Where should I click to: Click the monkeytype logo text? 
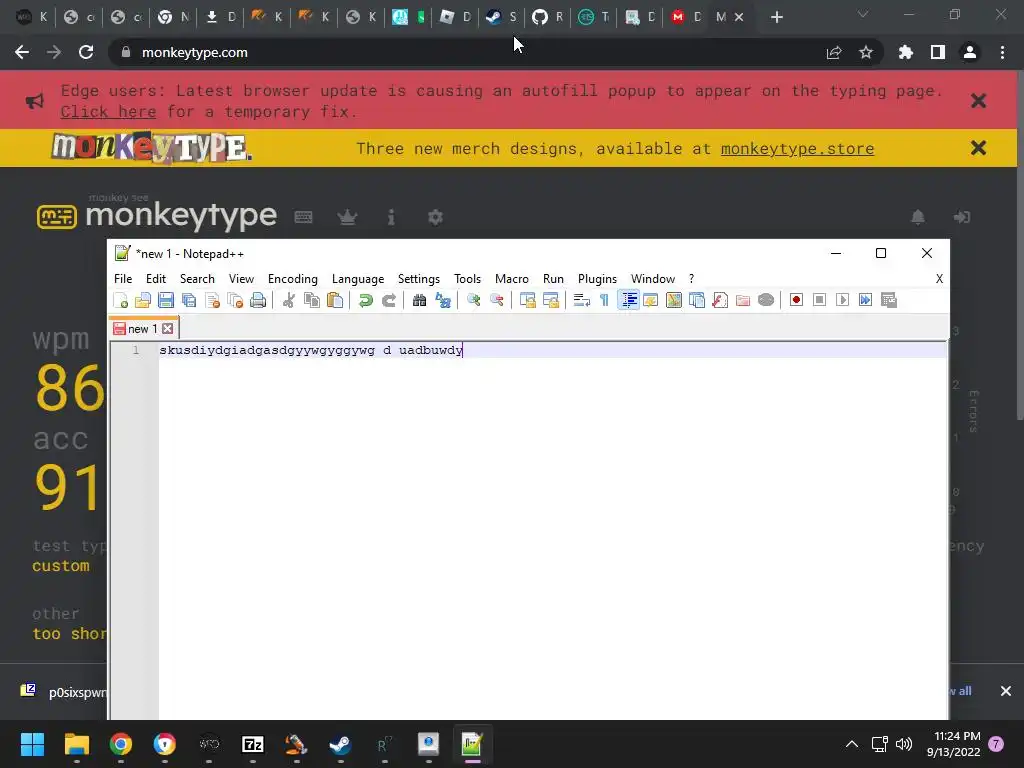click(181, 214)
